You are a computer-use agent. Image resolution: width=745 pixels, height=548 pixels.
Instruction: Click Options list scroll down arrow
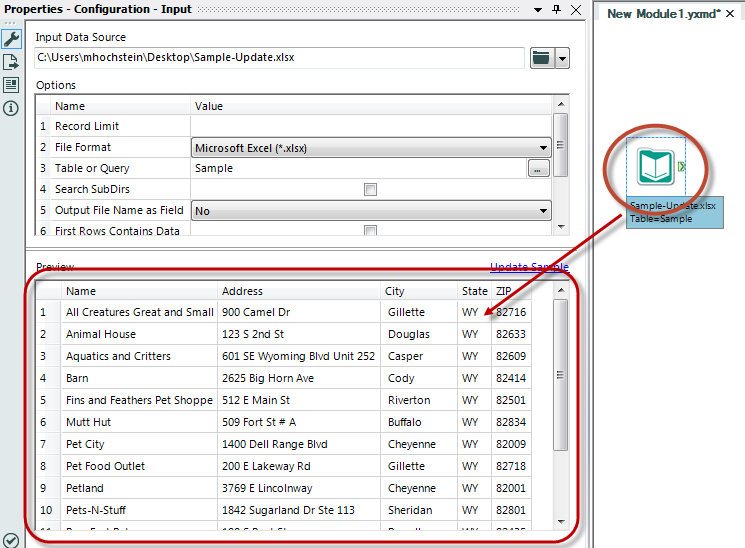pos(561,227)
